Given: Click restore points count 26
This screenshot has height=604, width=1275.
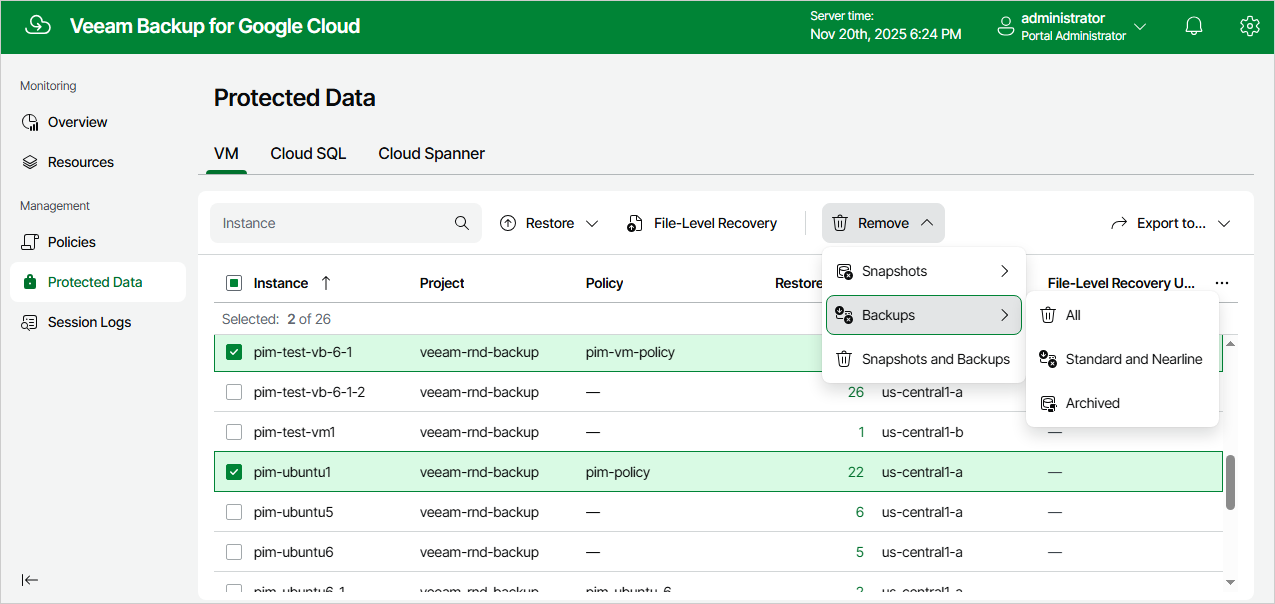Looking at the screenshot, I should 856,392.
